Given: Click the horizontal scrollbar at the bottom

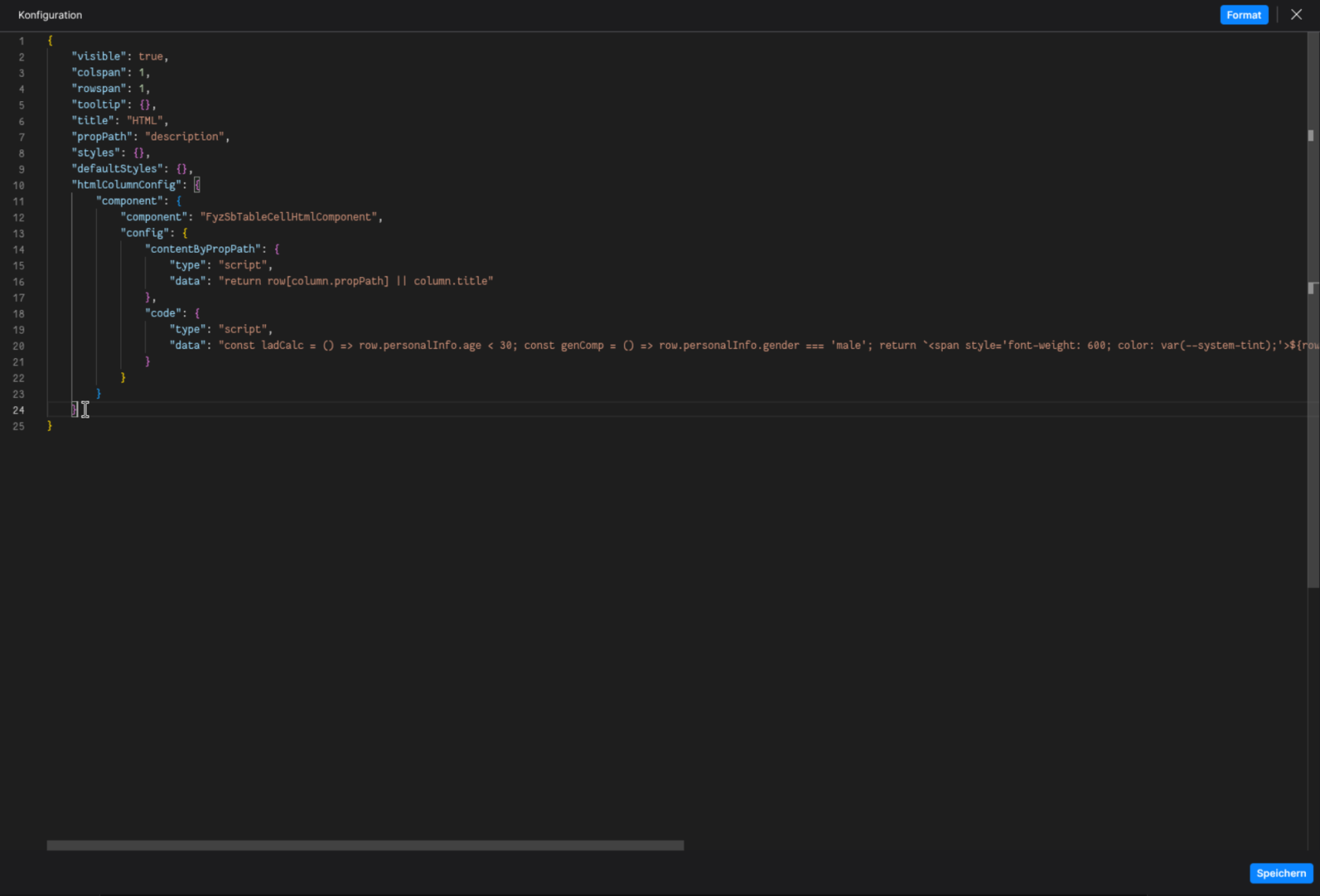Looking at the screenshot, I should pos(365,846).
